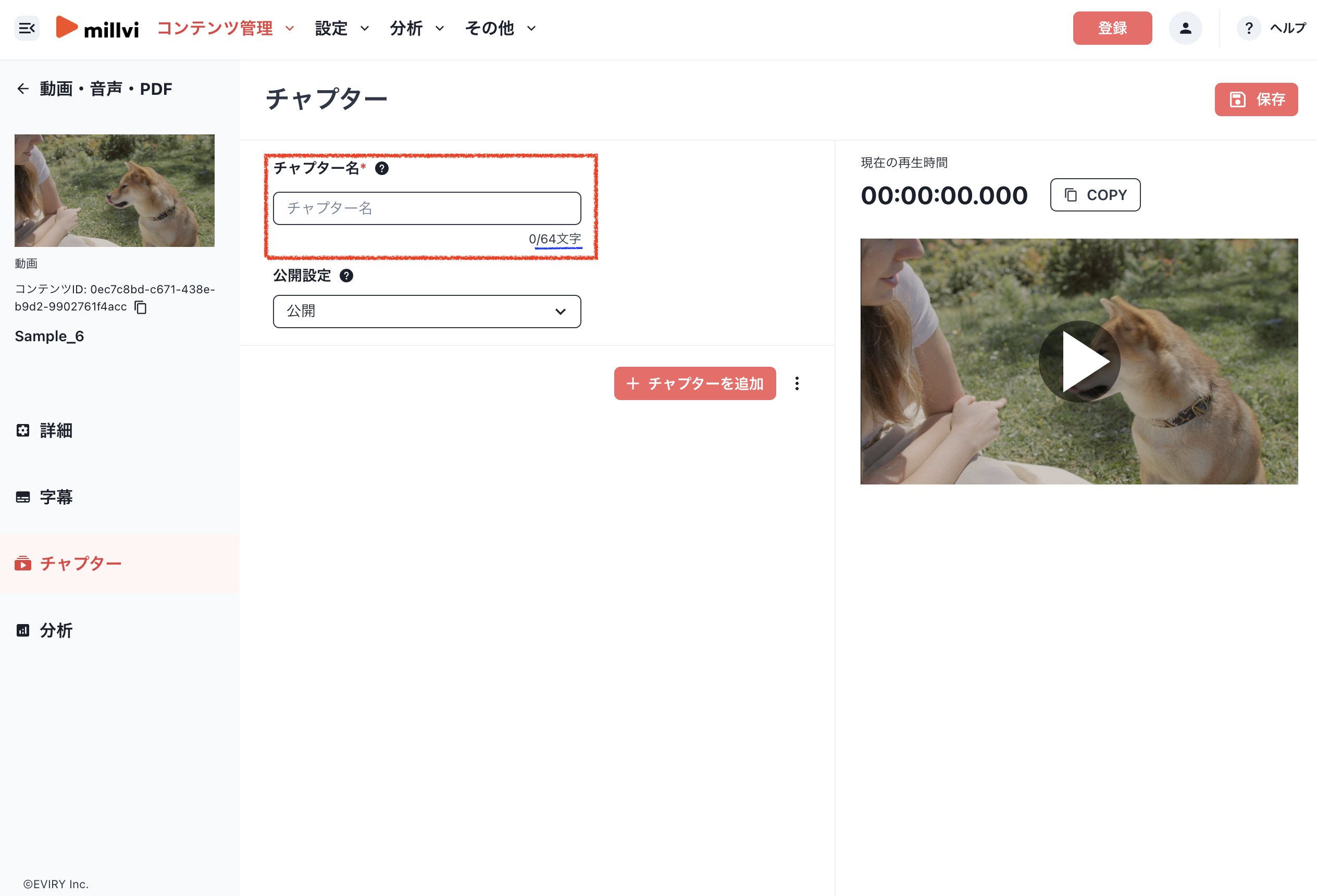Click the plus icon on チャプターを追加
This screenshot has width=1317, height=896.
click(x=632, y=384)
